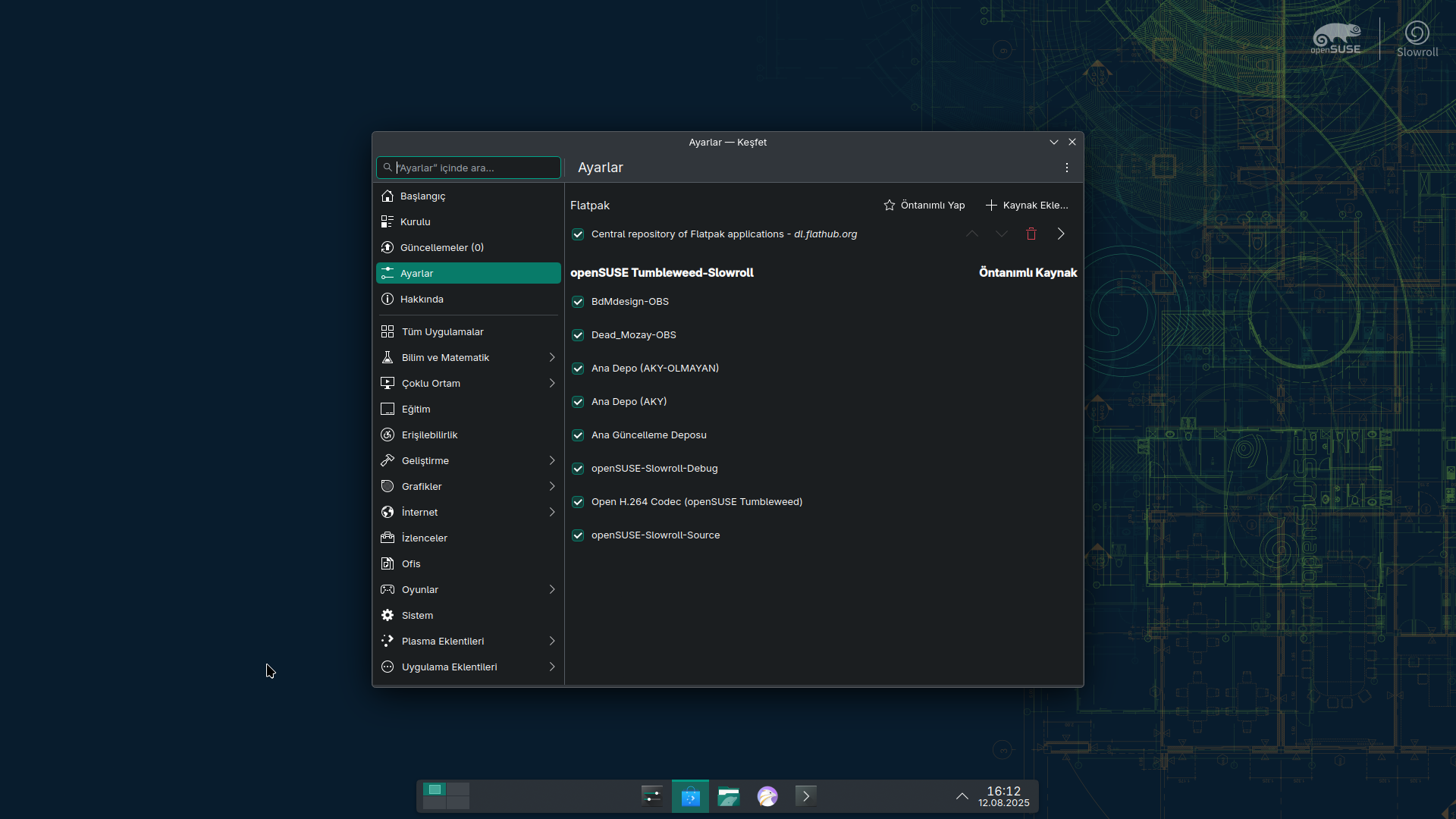1456x819 pixels.
Task: Open Güncellemeler (0) in the sidebar
Action: click(x=469, y=247)
